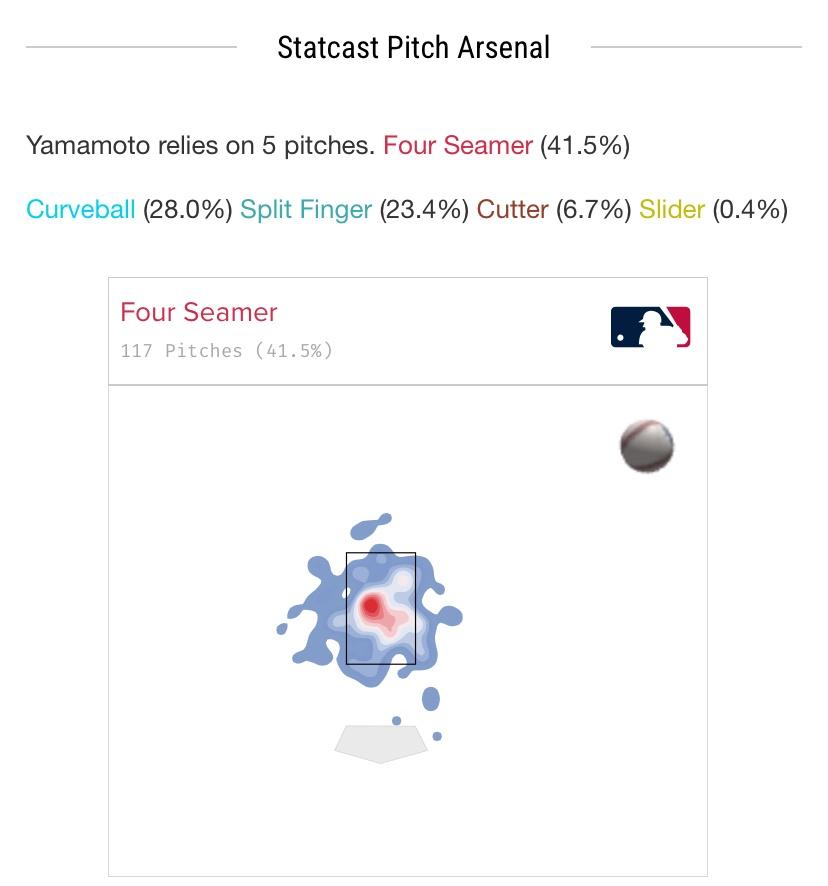Click the red hotspot of the heatmap
Viewport: 828px width, 886px height.
[x=372, y=605]
